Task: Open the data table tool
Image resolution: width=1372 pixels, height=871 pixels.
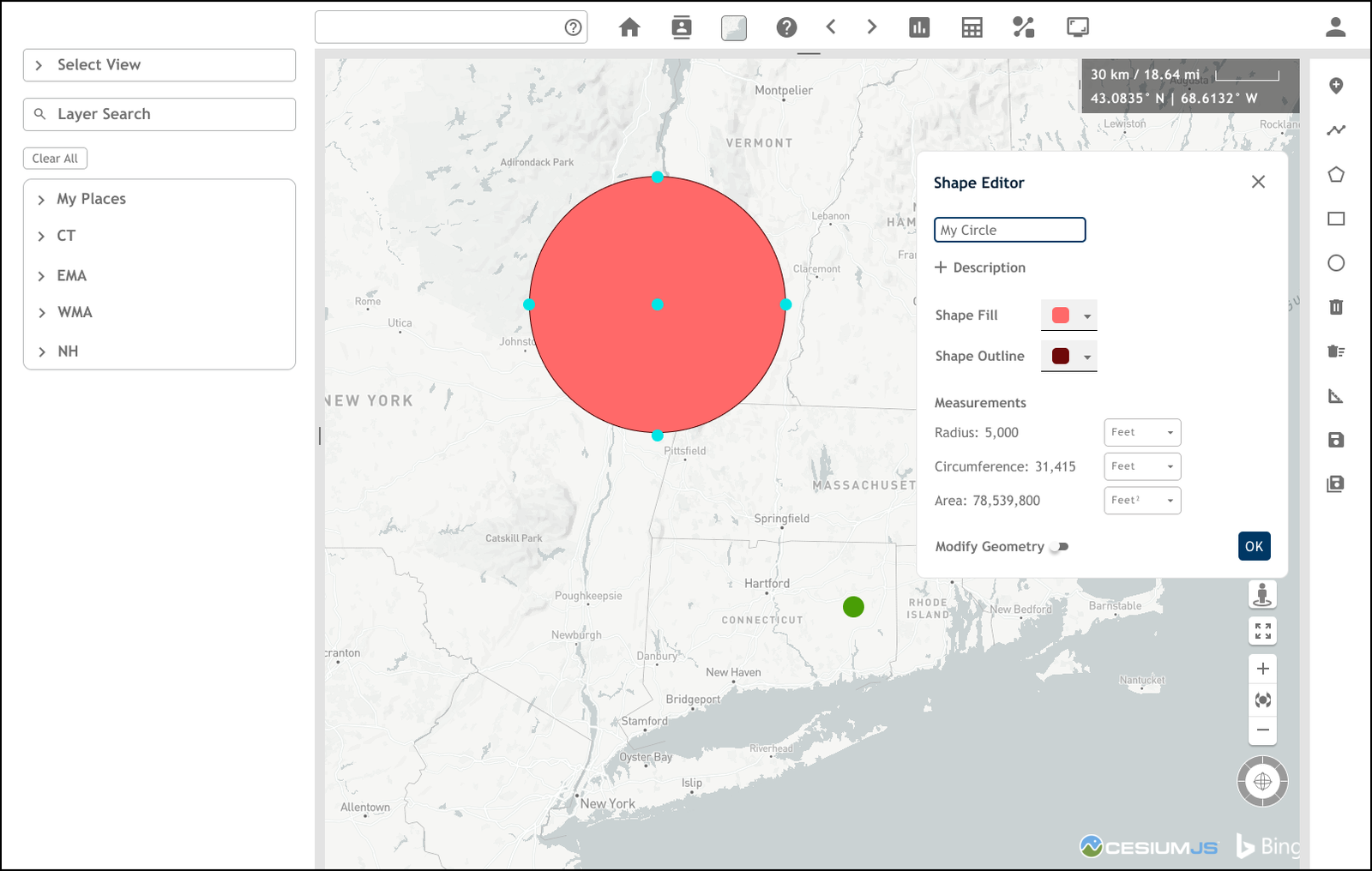Action: coord(972,27)
